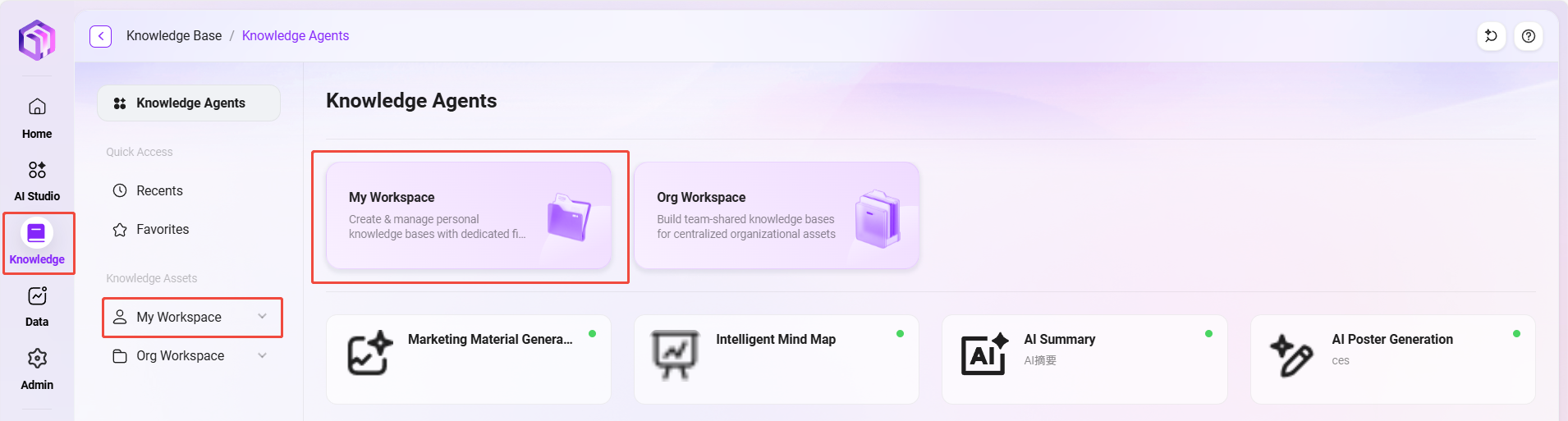Open the Home sidebar icon
1568x421 pixels.
[37, 107]
